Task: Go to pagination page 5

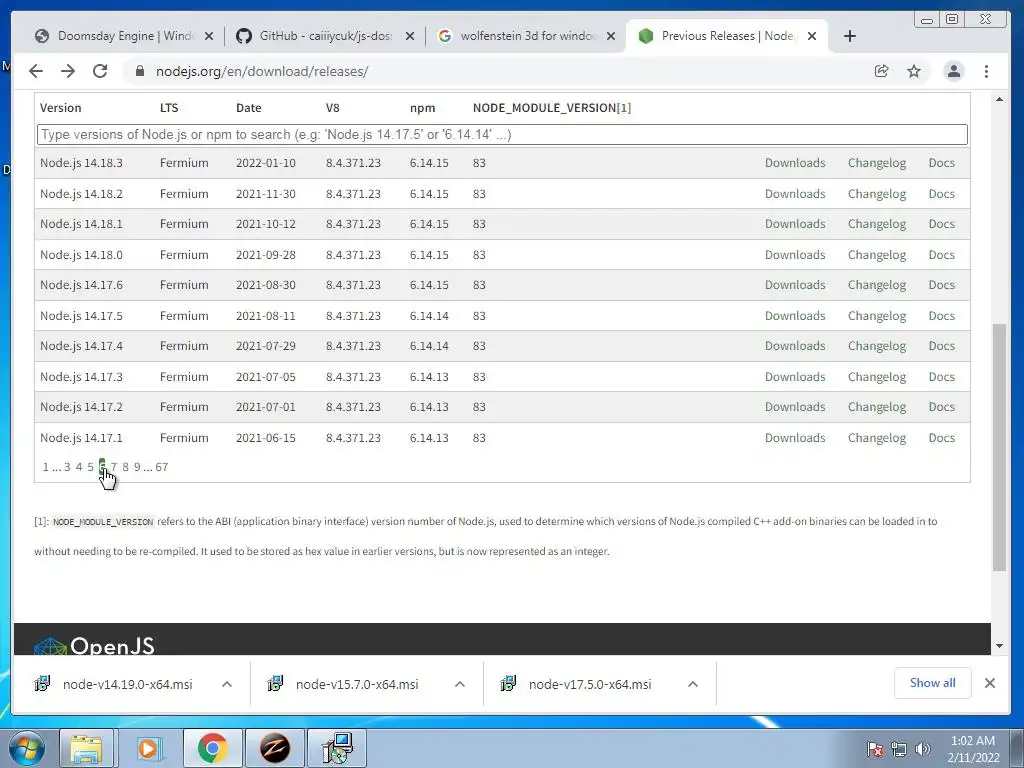Action: tap(91, 467)
